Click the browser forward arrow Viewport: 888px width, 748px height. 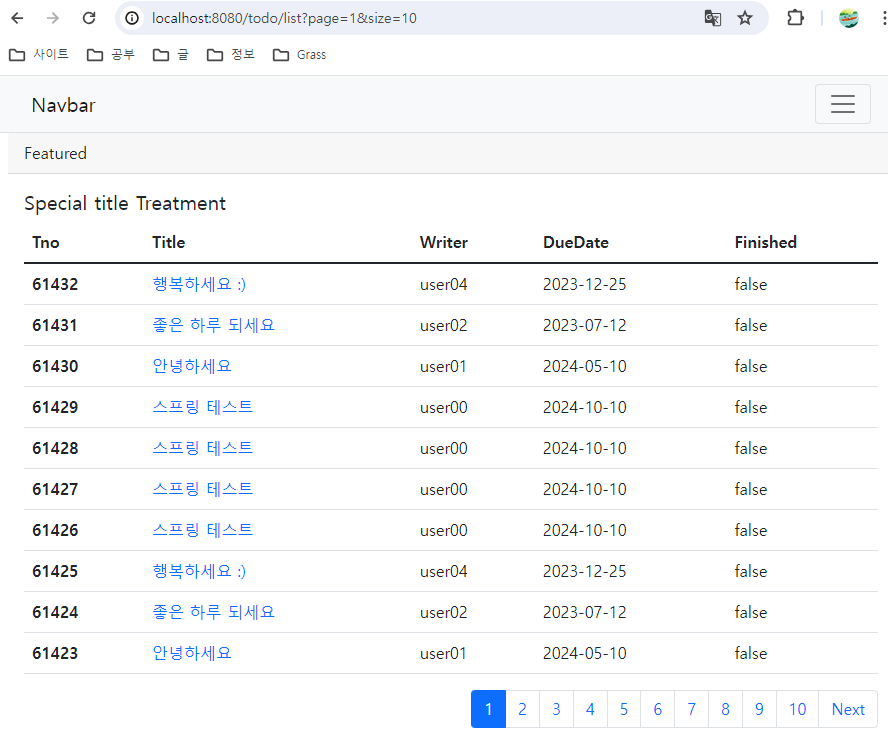click(x=53, y=18)
